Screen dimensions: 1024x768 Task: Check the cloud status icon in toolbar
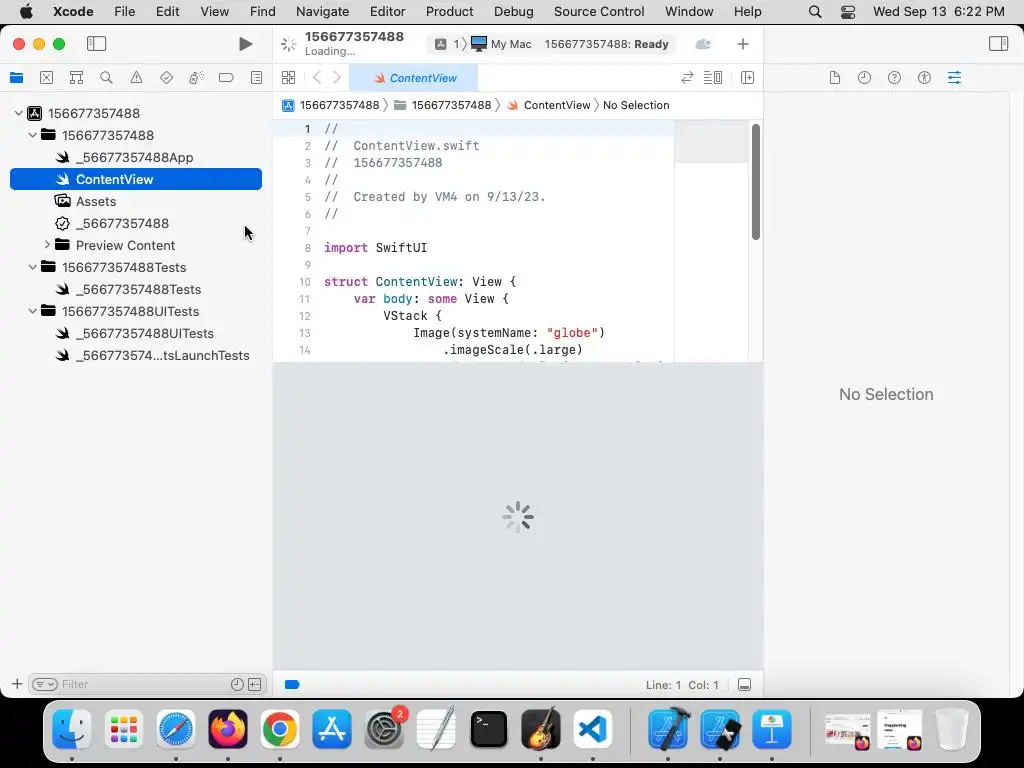click(x=703, y=44)
